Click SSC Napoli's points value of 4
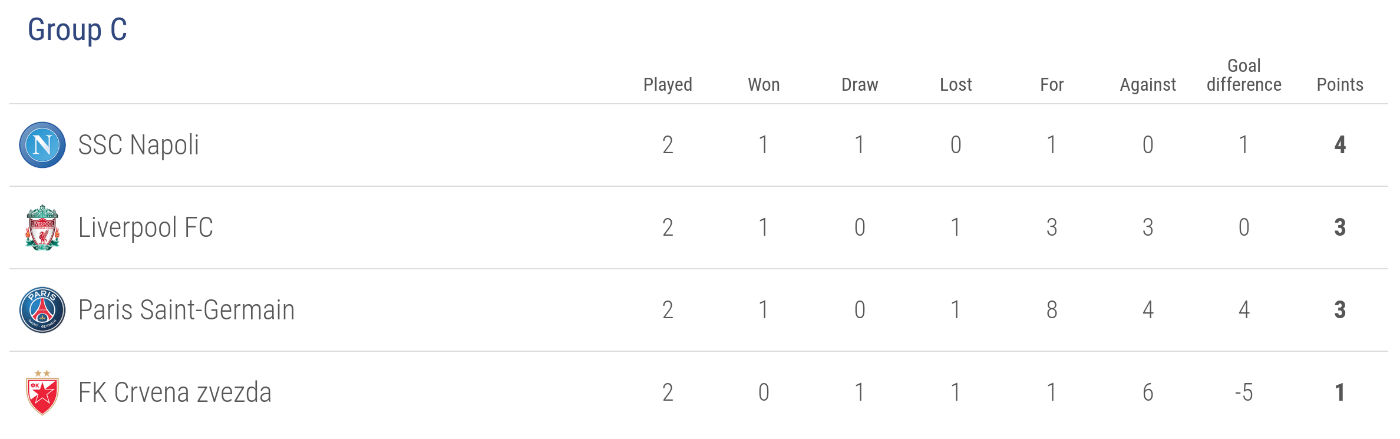The image size is (1400, 439). pyautogui.click(x=1340, y=146)
